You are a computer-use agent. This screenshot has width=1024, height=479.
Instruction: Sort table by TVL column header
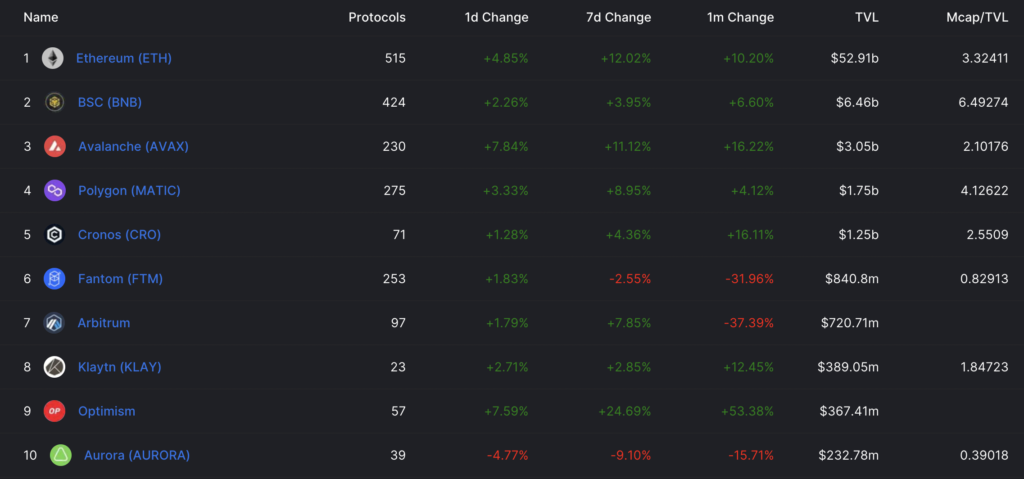tap(865, 17)
